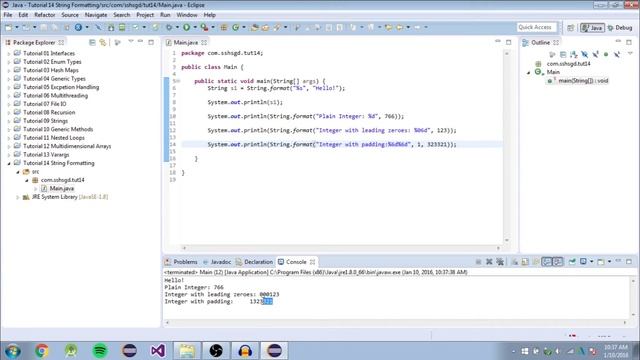Collapse All in Package Explorer toolbar

tap(92, 42)
